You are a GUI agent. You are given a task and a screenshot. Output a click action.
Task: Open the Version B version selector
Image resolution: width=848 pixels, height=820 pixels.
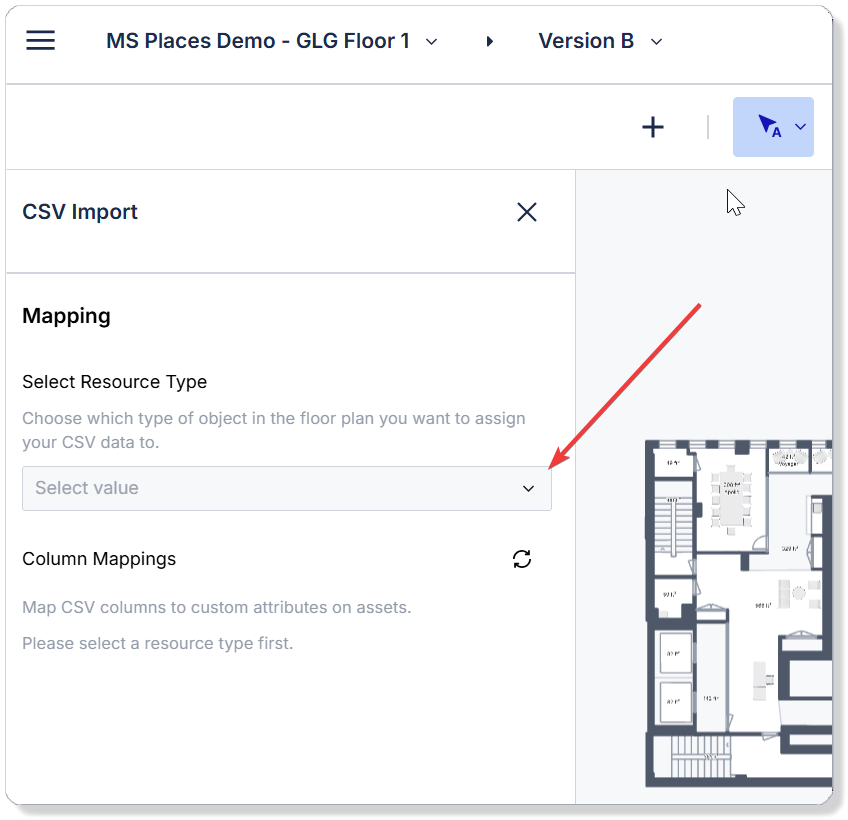pyautogui.click(x=600, y=41)
